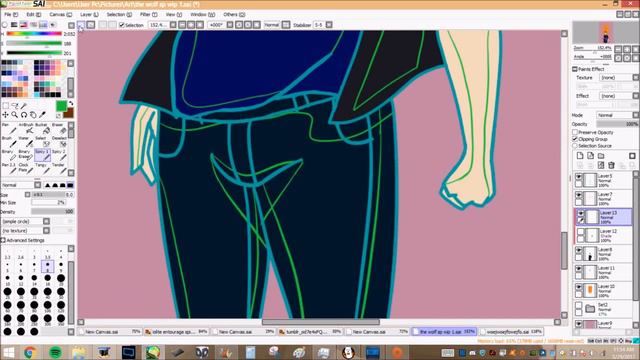Adjust the layer Opacity slider
The height and width of the screenshot is (360, 640).
617,124
